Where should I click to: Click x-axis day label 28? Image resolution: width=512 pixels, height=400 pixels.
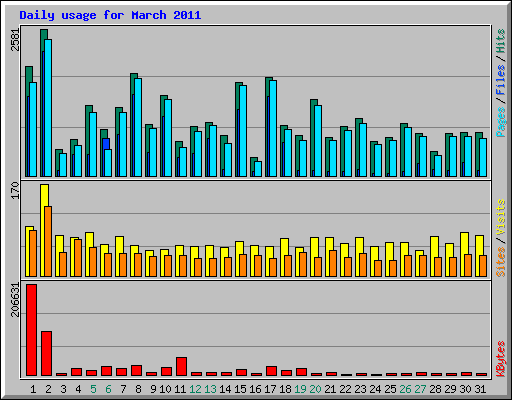click(435, 389)
